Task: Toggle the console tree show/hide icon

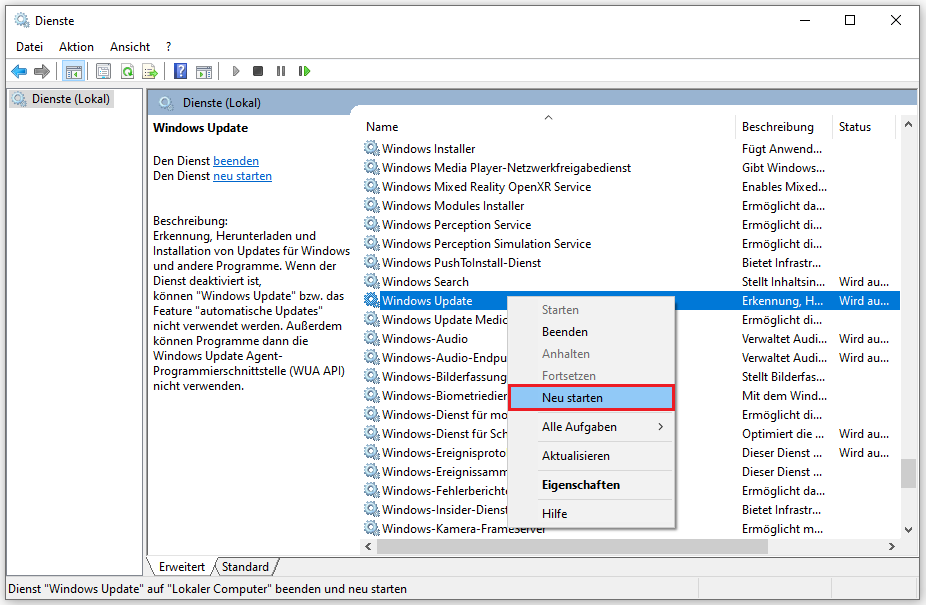Action: tap(74, 71)
